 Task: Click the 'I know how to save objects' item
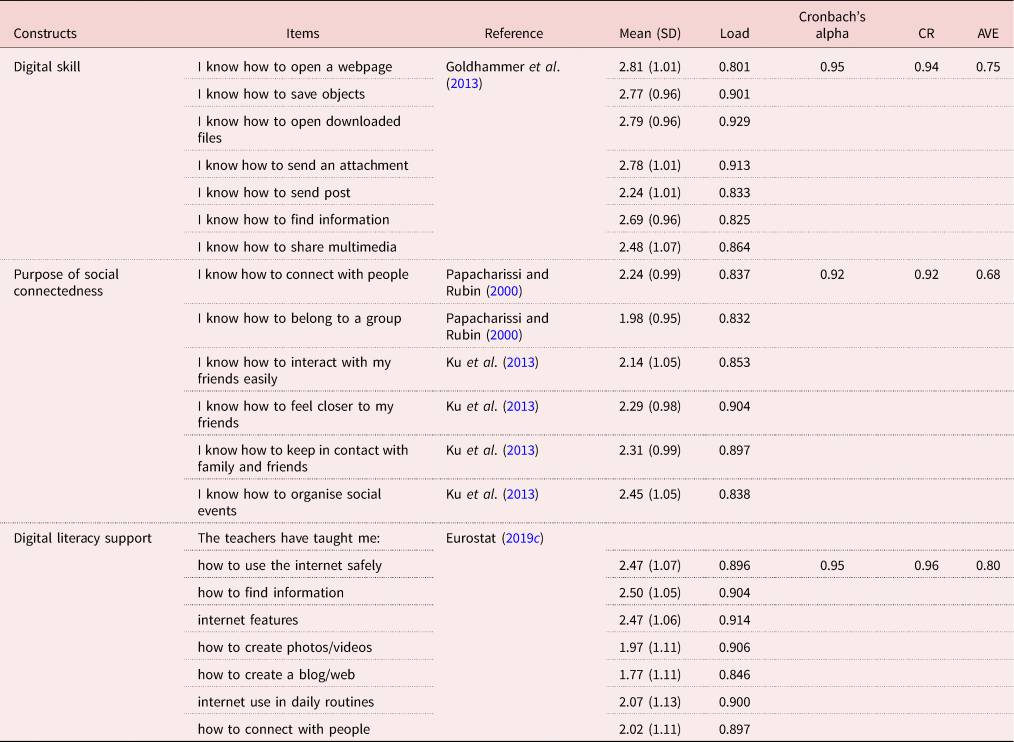[281, 94]
